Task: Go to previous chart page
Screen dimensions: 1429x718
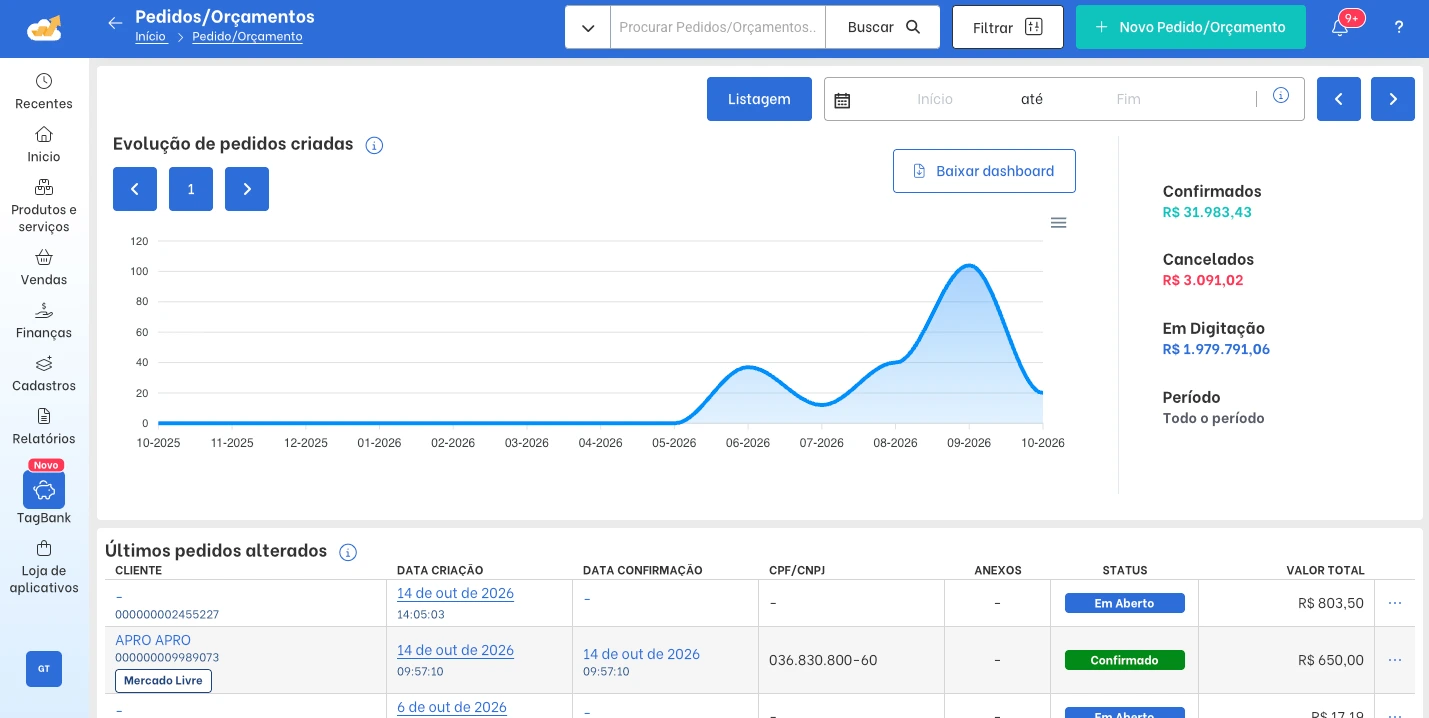Action: point(135,189)
